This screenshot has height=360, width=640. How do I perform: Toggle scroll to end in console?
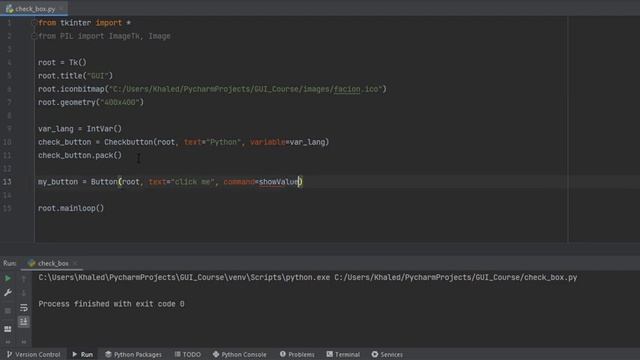point(24,322)
